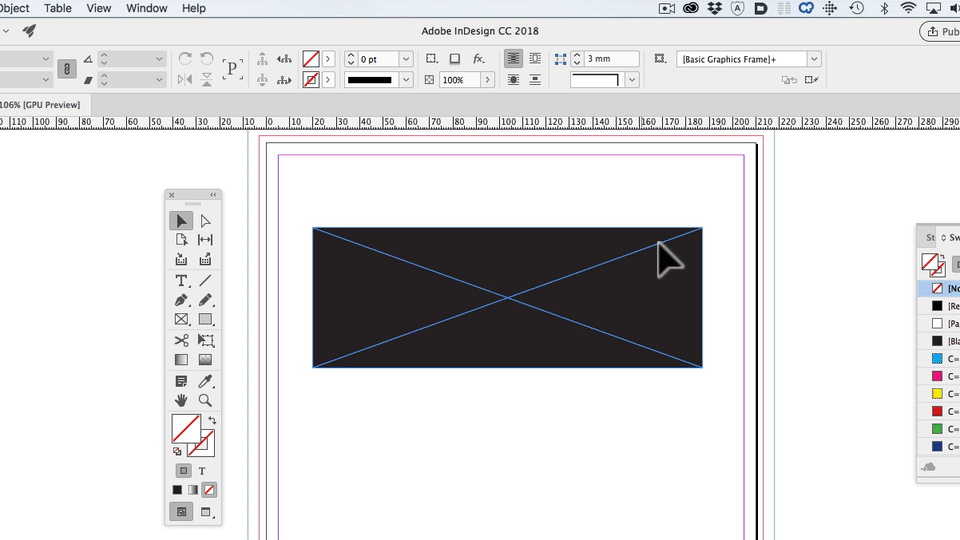Select the no text wrap option

(513, 59)
